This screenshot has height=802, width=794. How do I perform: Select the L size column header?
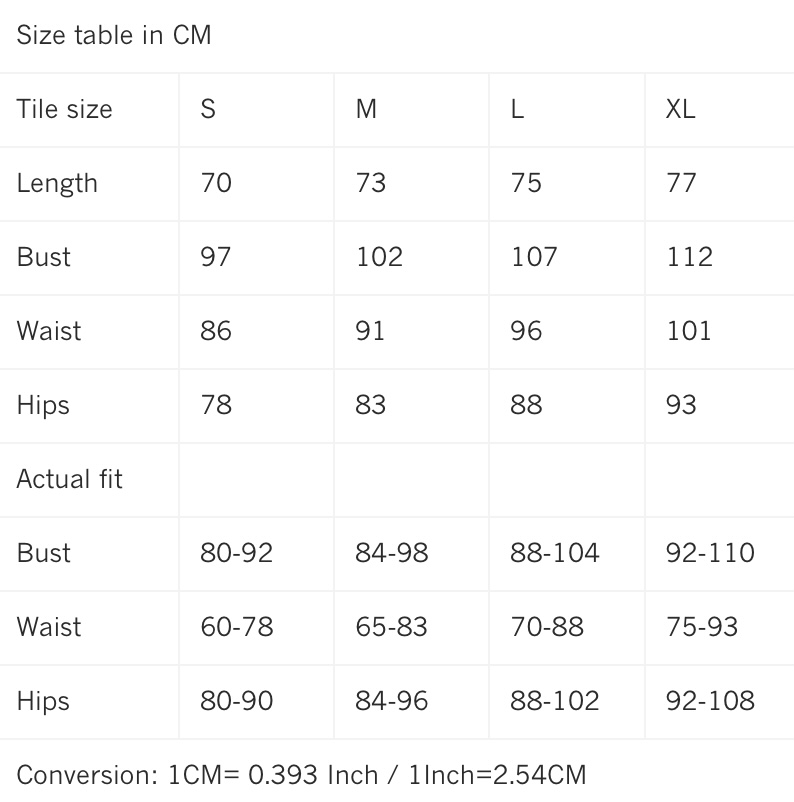(x=517, y=109)
